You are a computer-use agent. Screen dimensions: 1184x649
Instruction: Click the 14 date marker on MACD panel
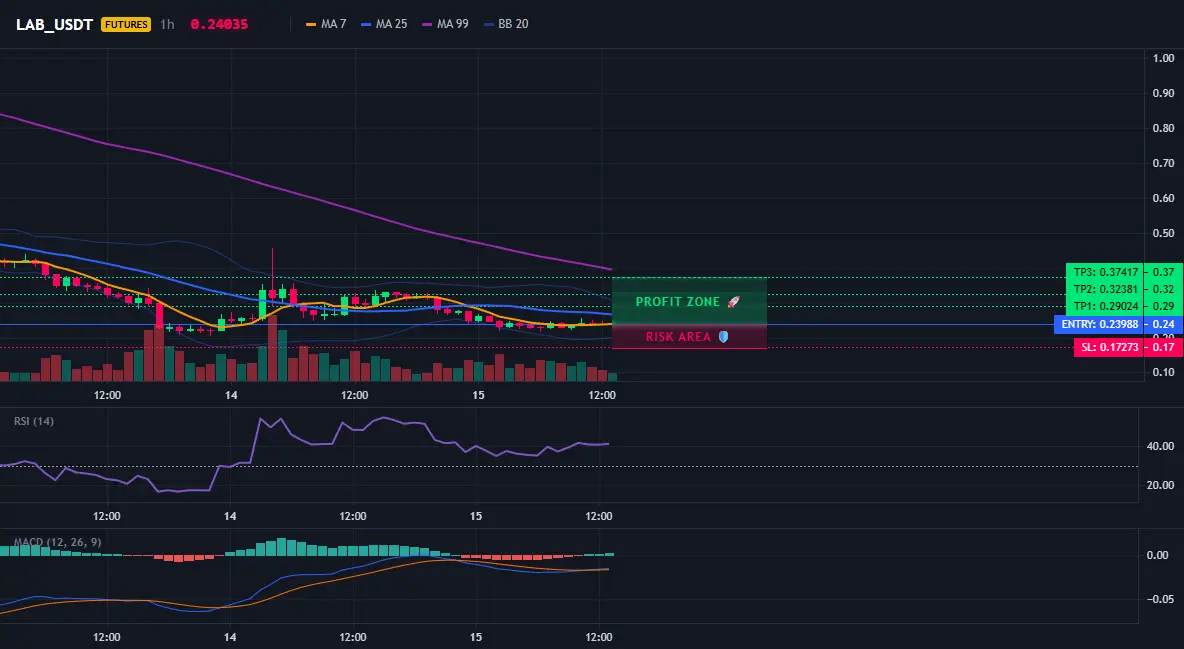(x=230, y=637)
